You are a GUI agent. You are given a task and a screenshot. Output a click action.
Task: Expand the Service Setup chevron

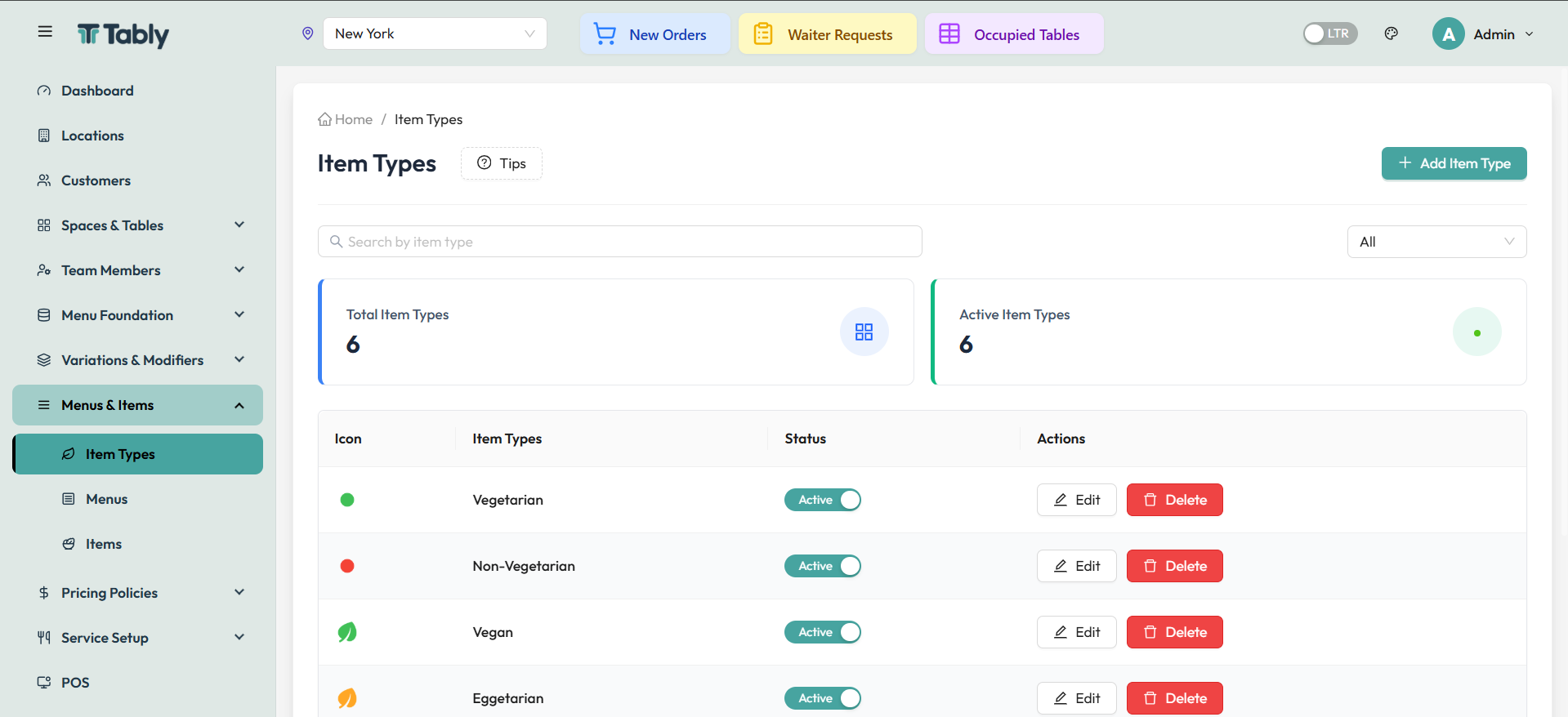click(239, 637)
